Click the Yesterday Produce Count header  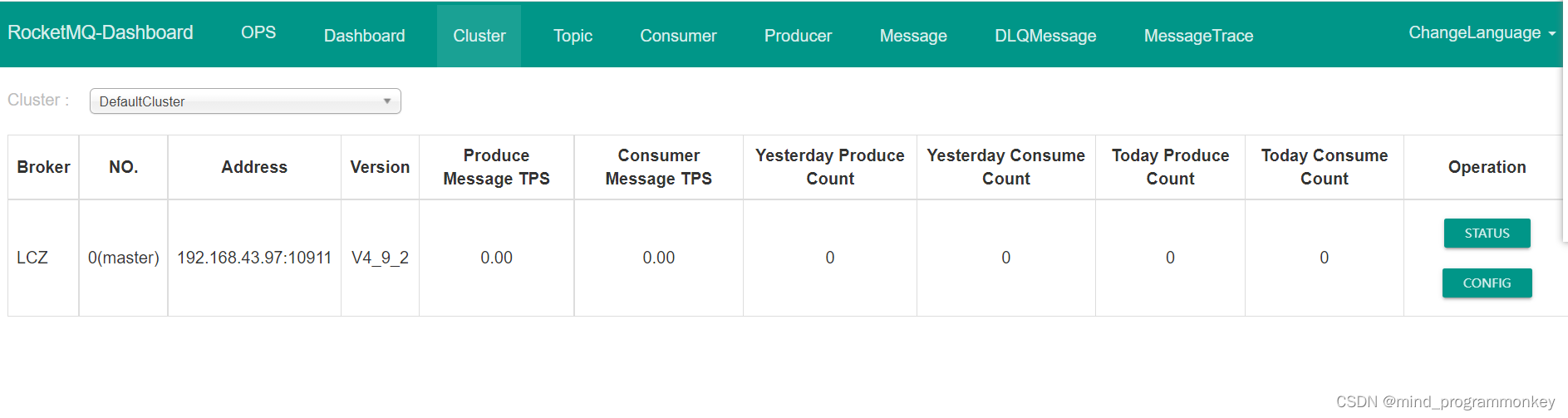coord(829,167)
